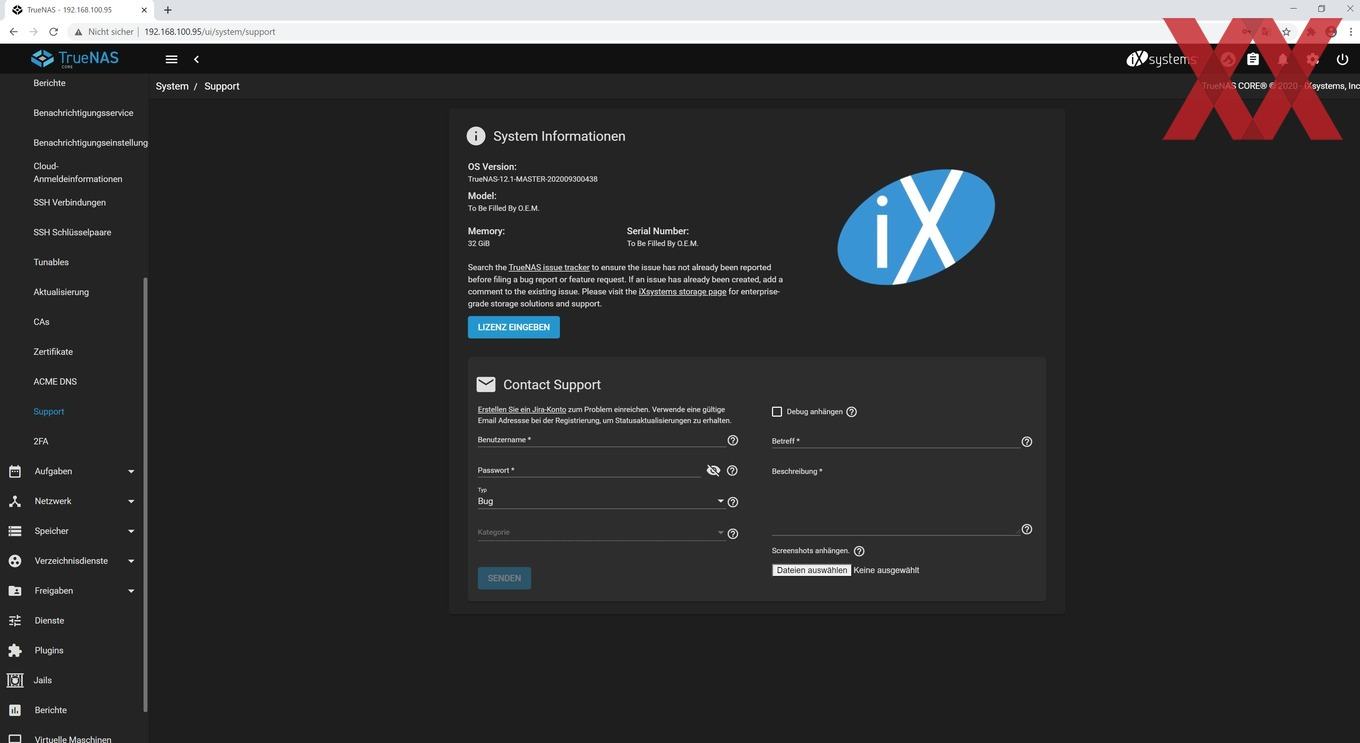Select Support in the sidebar
The width and height of the screenshot is (1360, 743).
(x=49, y=411)
